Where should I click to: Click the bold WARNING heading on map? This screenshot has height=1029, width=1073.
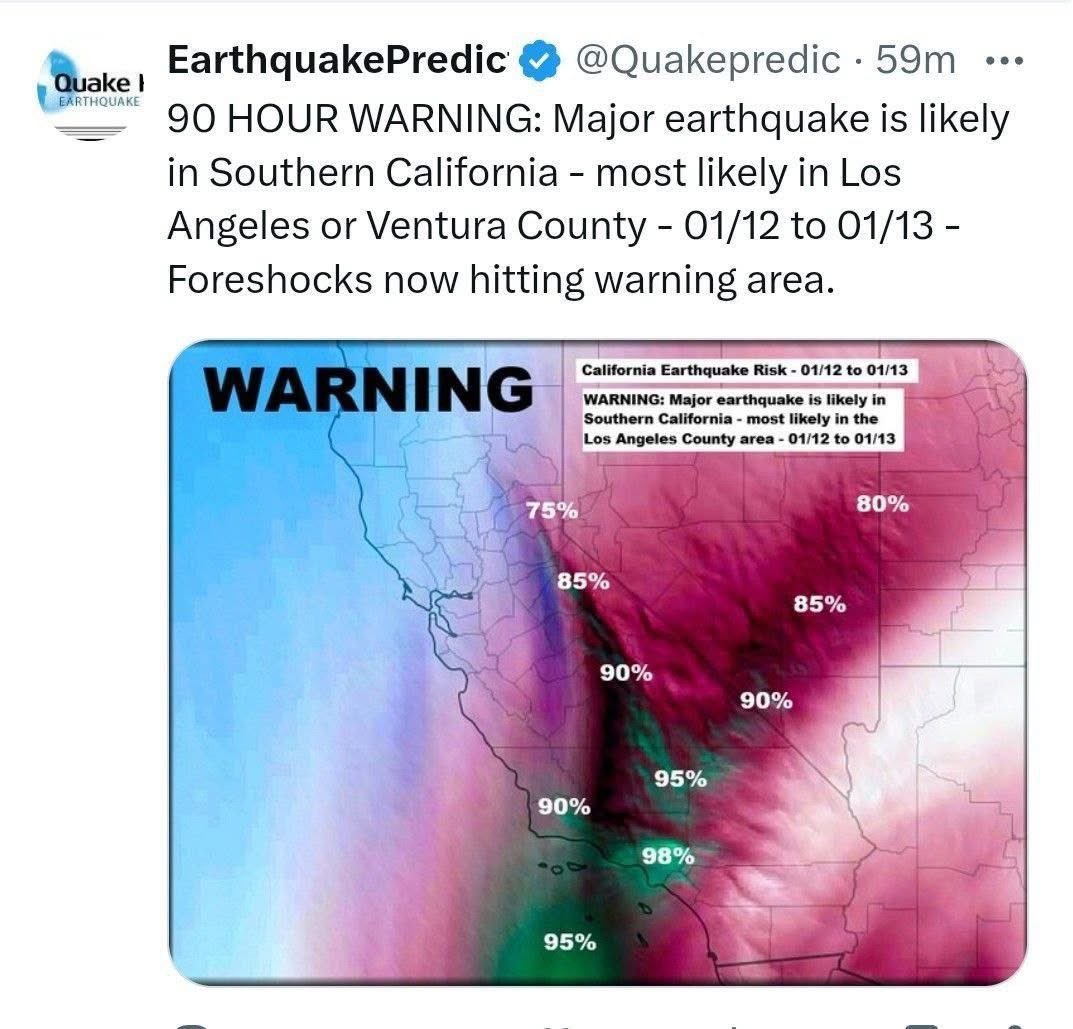370,389
